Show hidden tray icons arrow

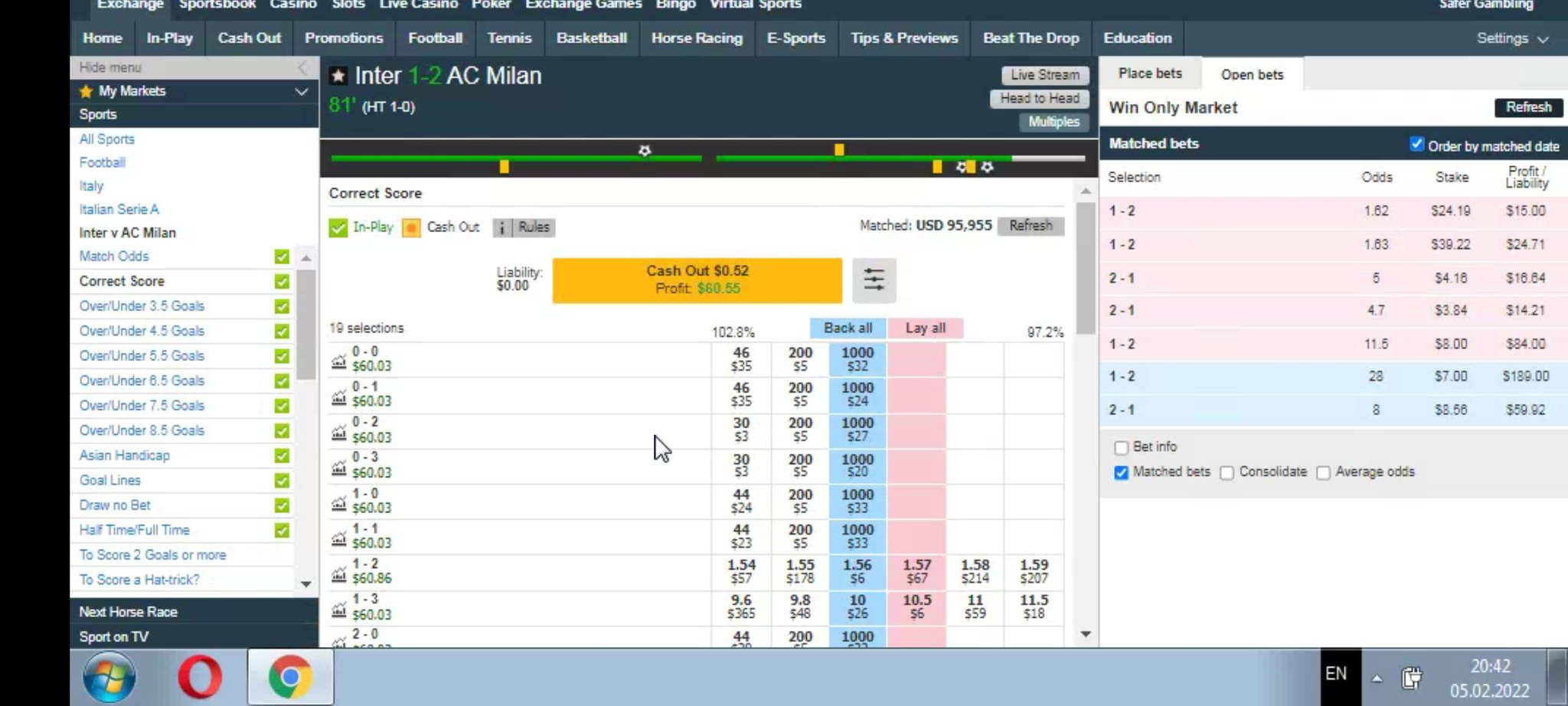coord(1377,678)
